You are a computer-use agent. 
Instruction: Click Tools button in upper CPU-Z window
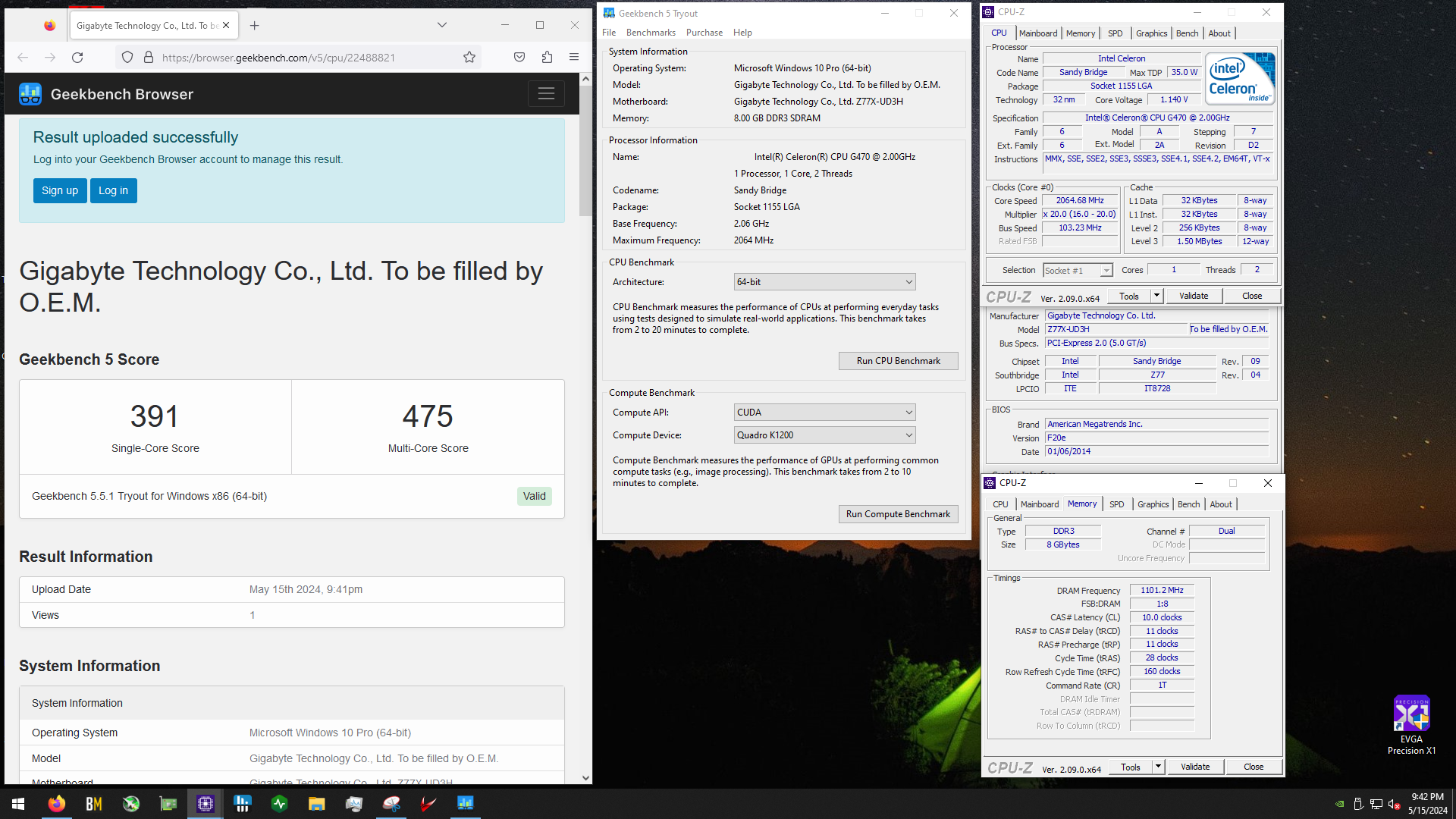pyautogui.click(x=1129, y=297)
